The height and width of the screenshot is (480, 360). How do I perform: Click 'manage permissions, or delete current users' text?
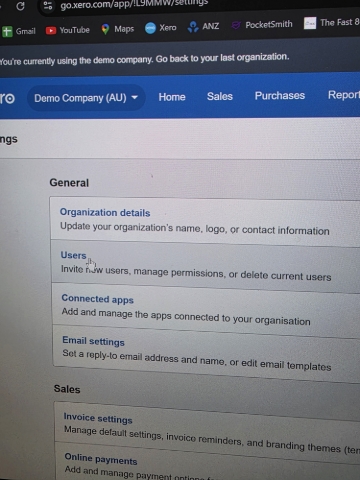click(x=232, y=274)
